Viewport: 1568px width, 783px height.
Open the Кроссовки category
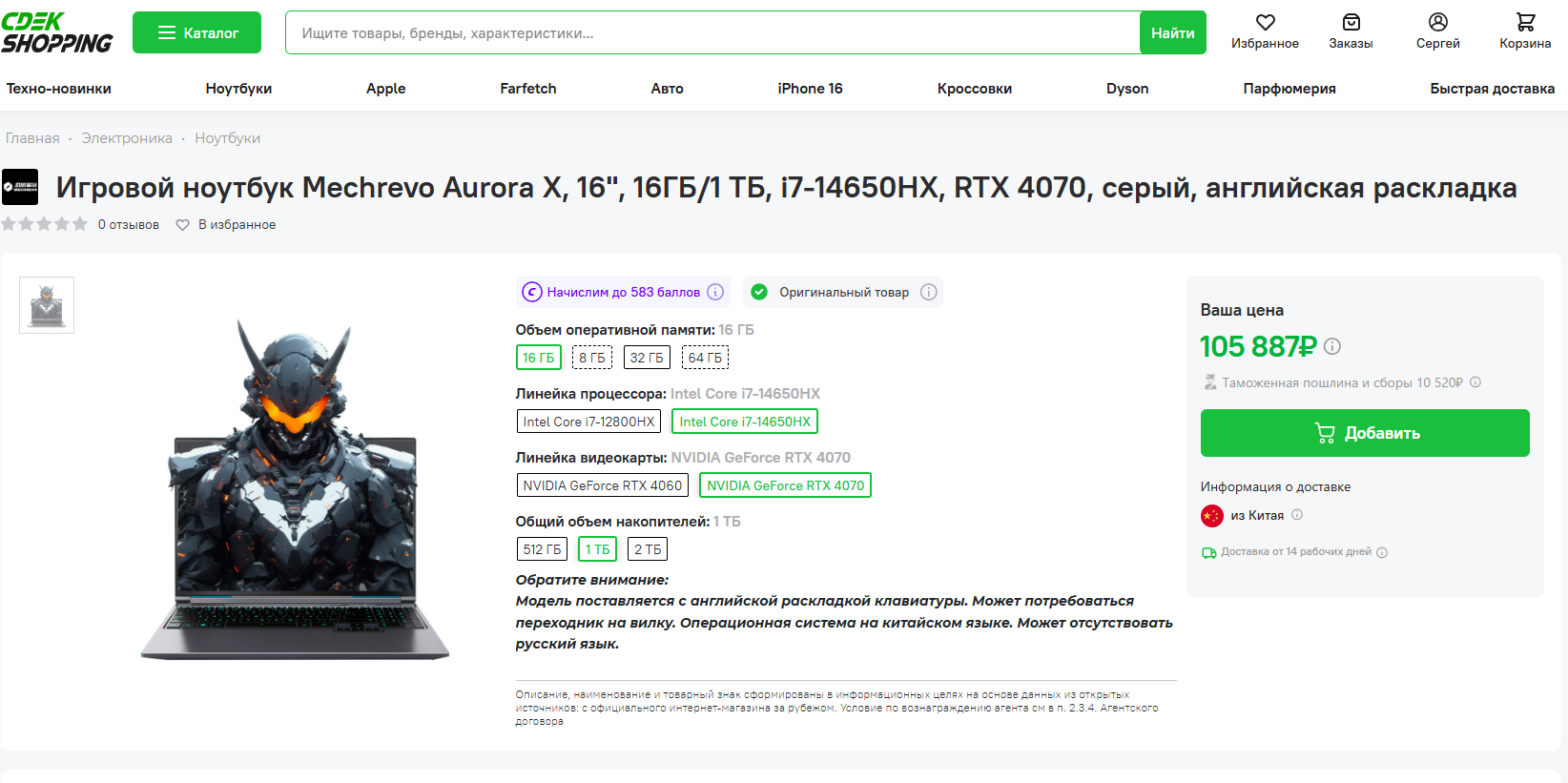(975, 89)
